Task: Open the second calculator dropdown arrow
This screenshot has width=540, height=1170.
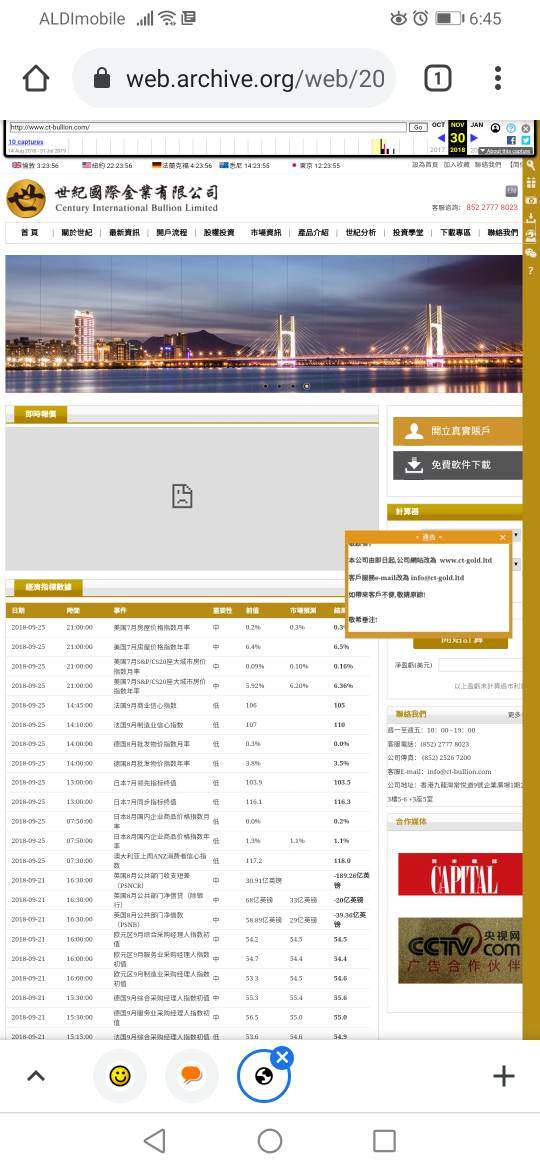Action: click(517, 564)
